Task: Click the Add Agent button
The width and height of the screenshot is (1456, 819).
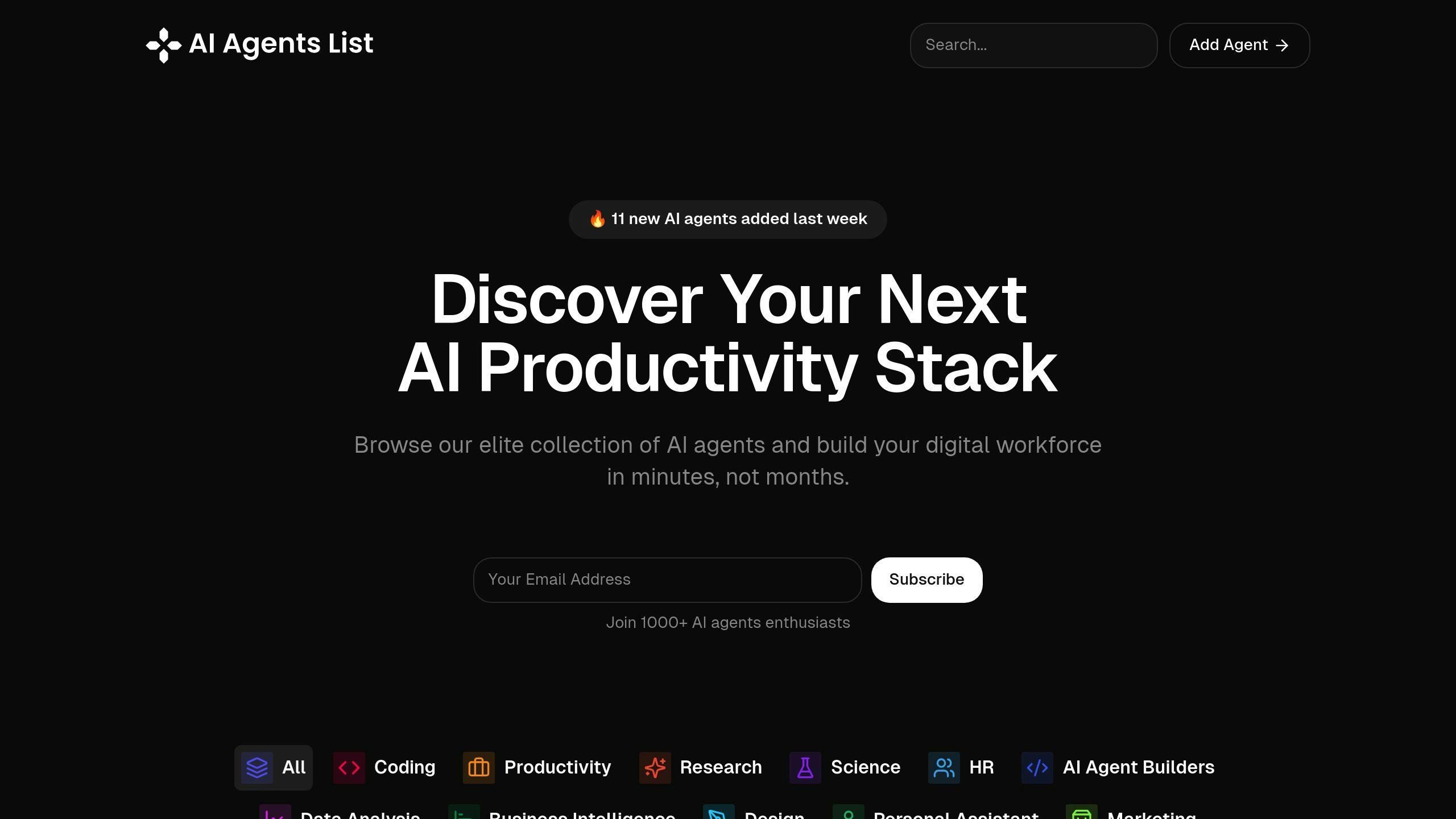Action: (x=1239, y=45)
